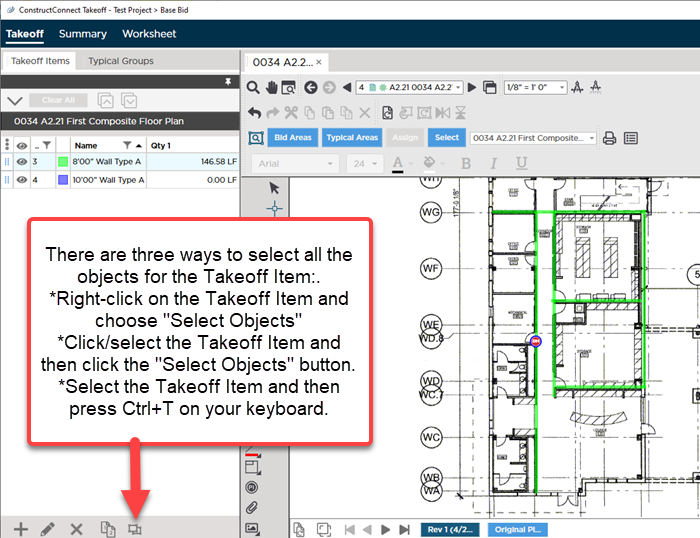Click the delete takeoff item X icon
This screenshot has width=700, height=538.
tap(76, 530)
